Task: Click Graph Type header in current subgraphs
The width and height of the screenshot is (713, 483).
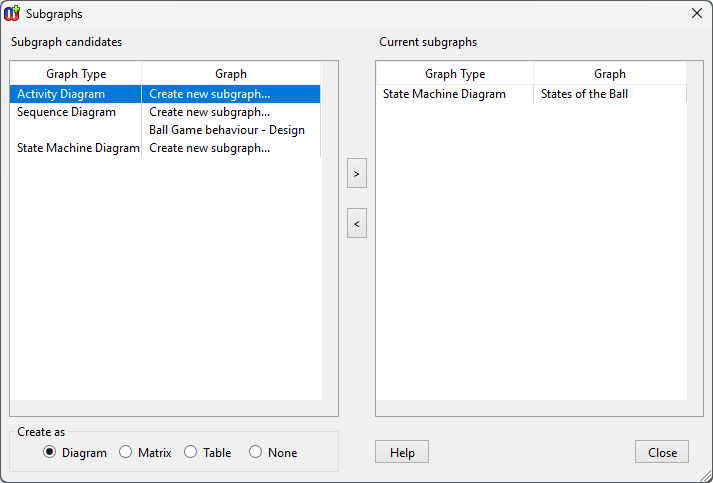Action: point(455,74)
